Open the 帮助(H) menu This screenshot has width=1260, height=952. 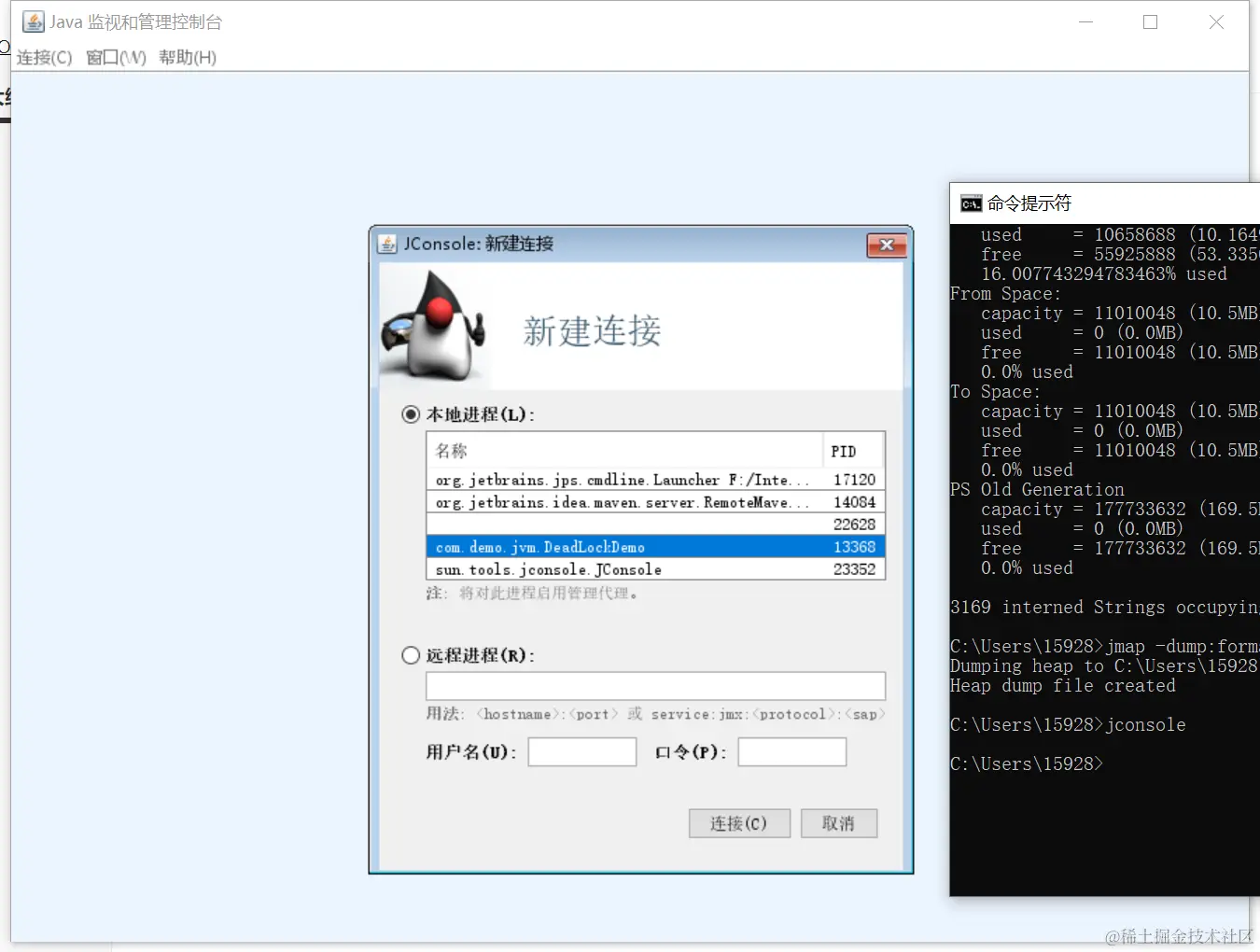tap(188, 57)
